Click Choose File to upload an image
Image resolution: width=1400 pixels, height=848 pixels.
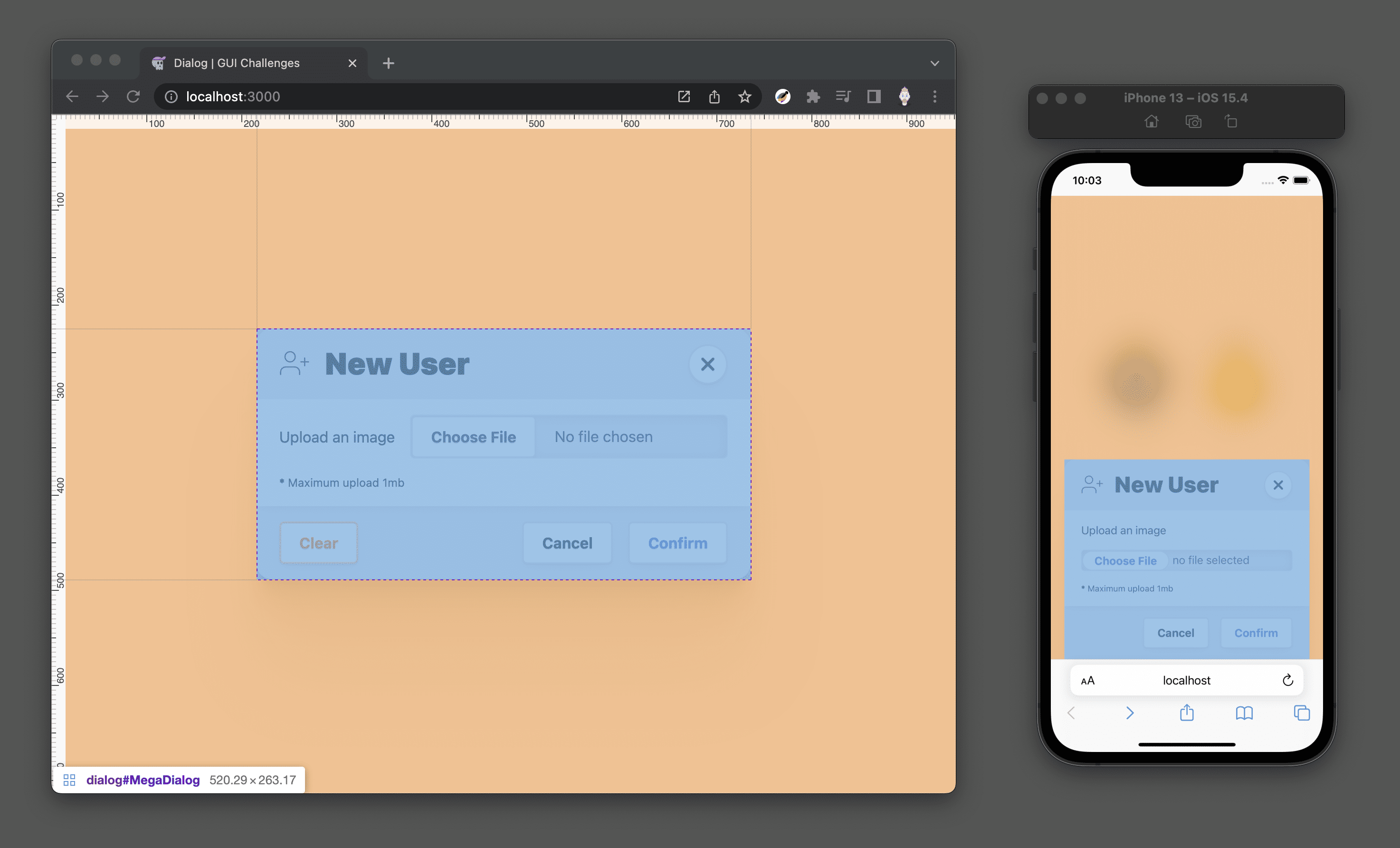pos(472,436)
